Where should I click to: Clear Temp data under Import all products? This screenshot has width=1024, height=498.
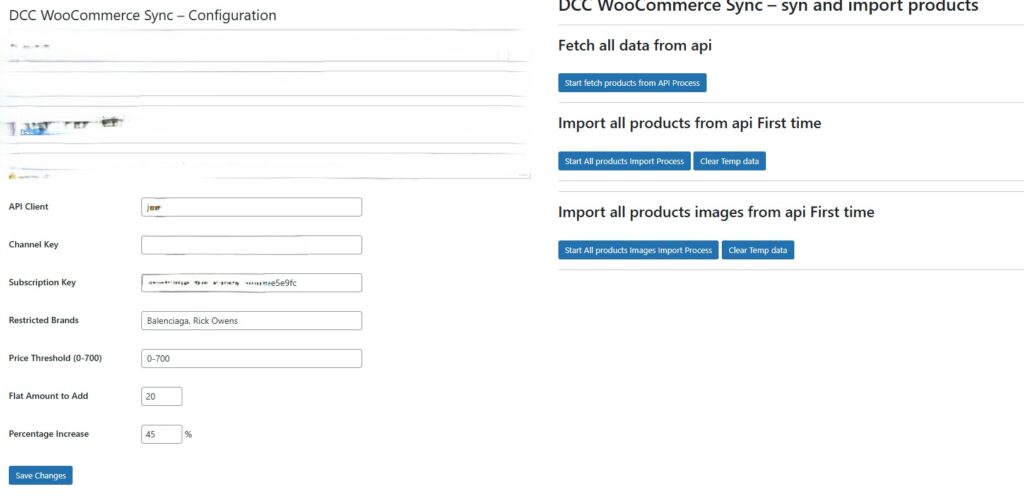tap(729, 161)
